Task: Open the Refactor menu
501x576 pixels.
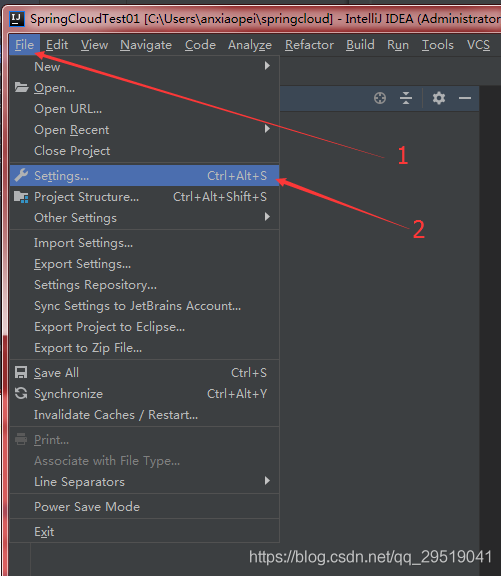Action: [309, 45]
